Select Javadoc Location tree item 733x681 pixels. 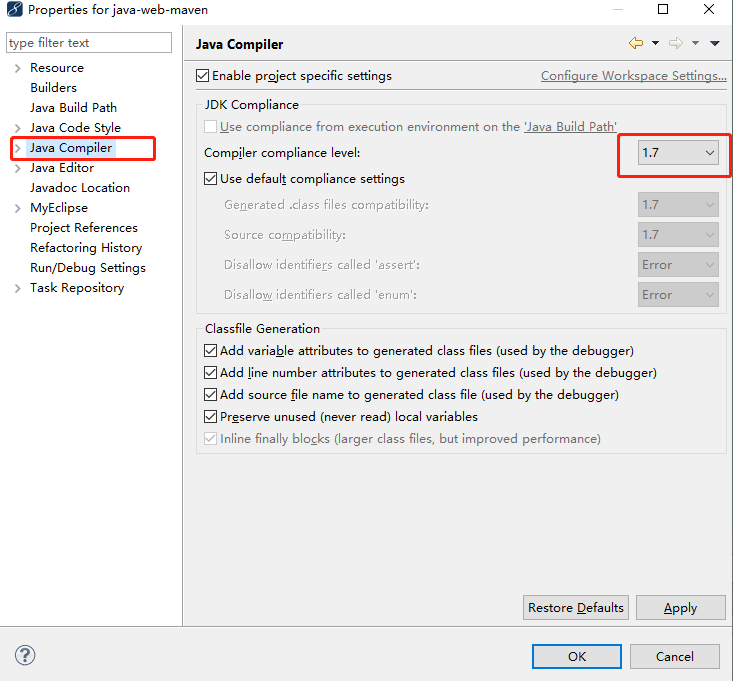point(80,188)
